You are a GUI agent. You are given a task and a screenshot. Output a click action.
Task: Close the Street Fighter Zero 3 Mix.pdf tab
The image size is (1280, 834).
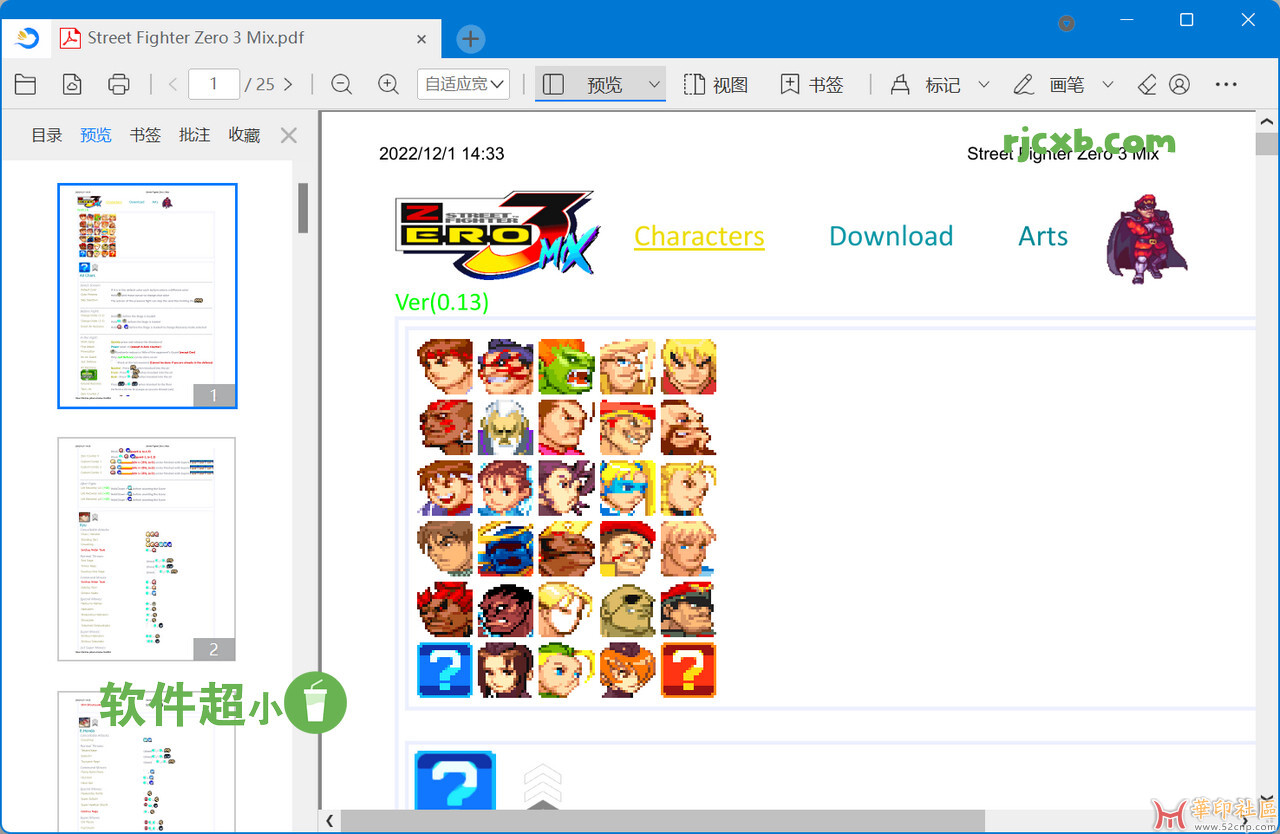pos(422,39)
